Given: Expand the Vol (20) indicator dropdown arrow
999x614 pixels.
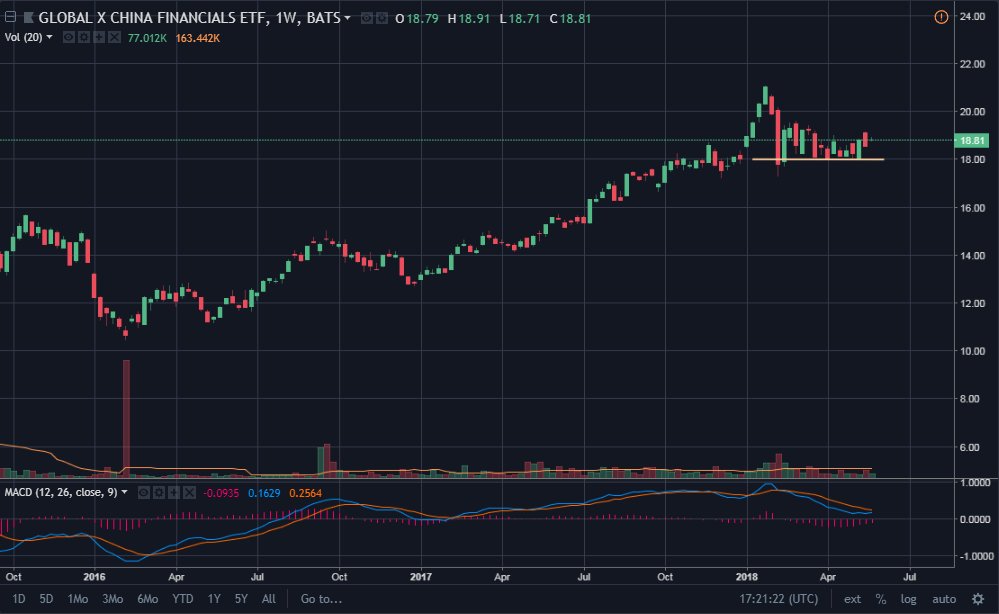Looking at the screenshot, I should pos(50,37).
